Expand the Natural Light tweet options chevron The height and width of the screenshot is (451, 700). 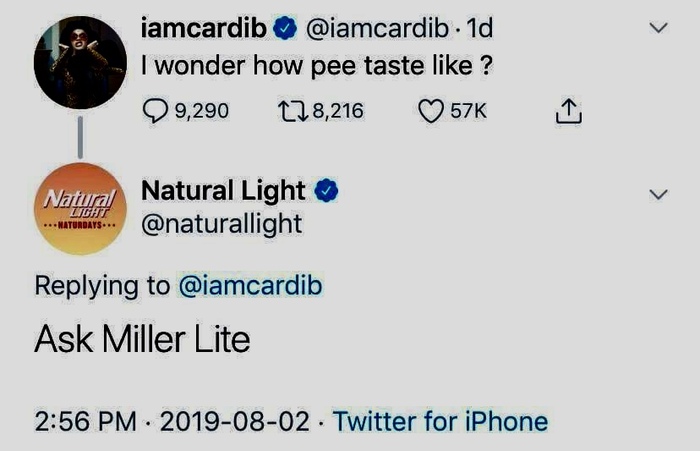click(x=657, y=195)
